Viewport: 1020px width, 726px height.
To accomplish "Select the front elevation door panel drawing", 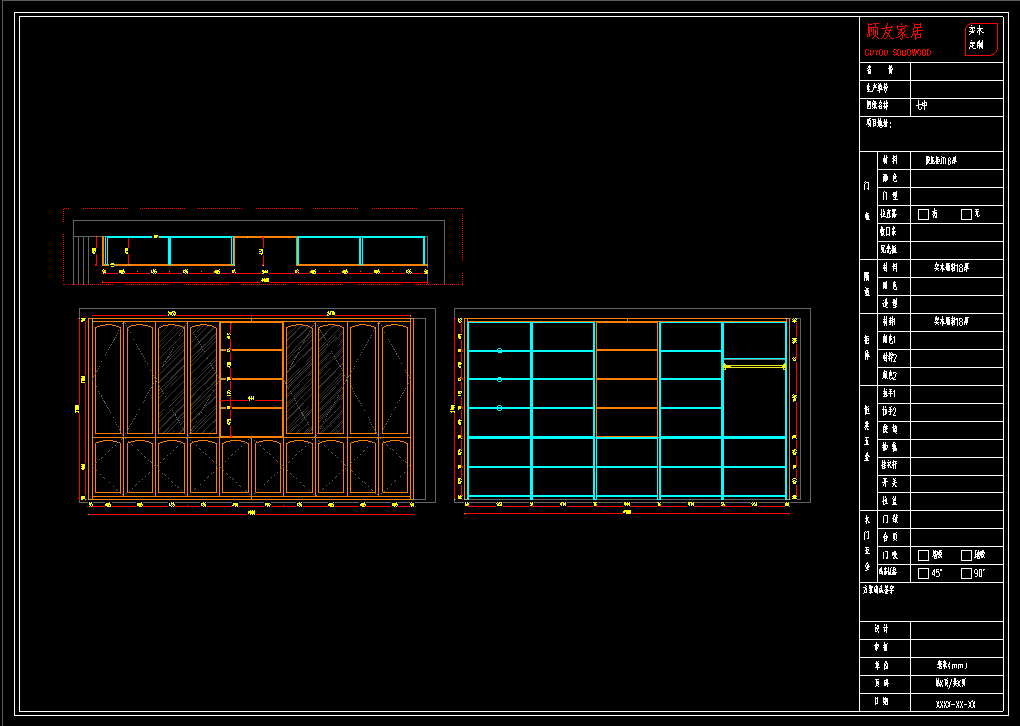I will 250,408.
